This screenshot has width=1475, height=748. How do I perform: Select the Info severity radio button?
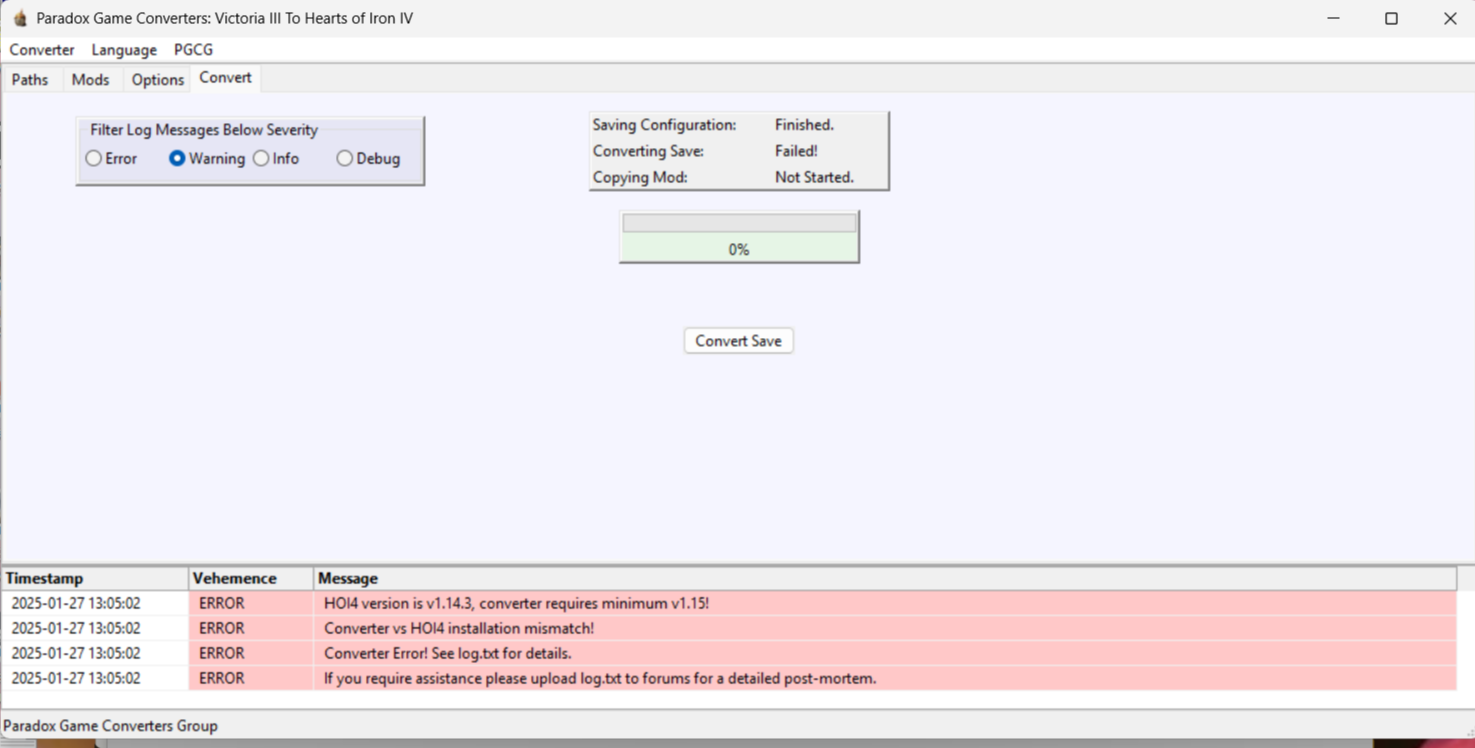[x=261, y=158]
